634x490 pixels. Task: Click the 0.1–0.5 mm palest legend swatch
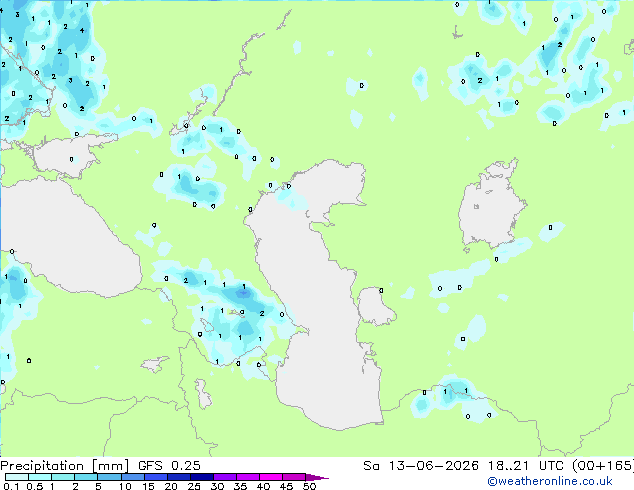(x=17, y=477)
